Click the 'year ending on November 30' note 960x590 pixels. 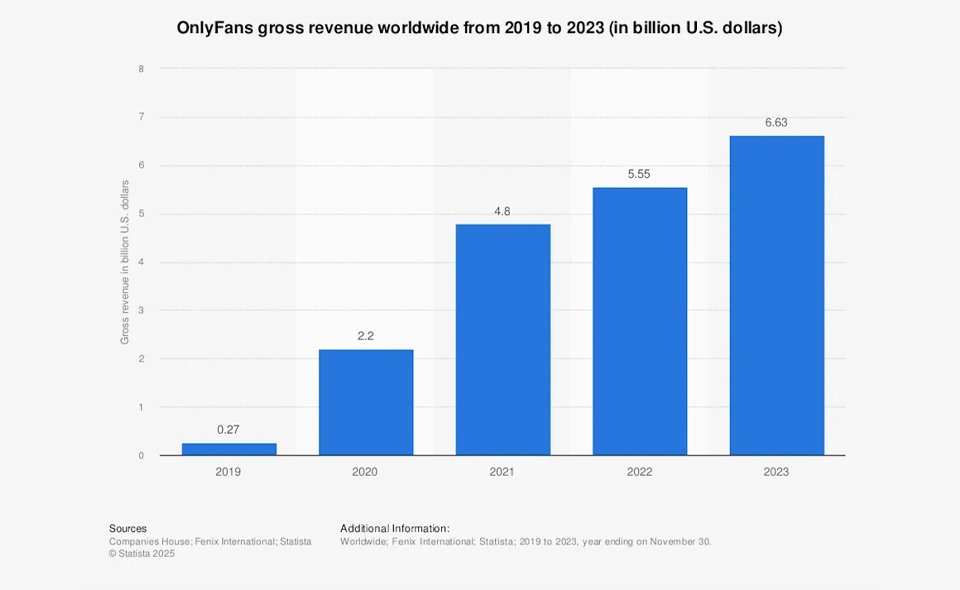pos(647,542)
